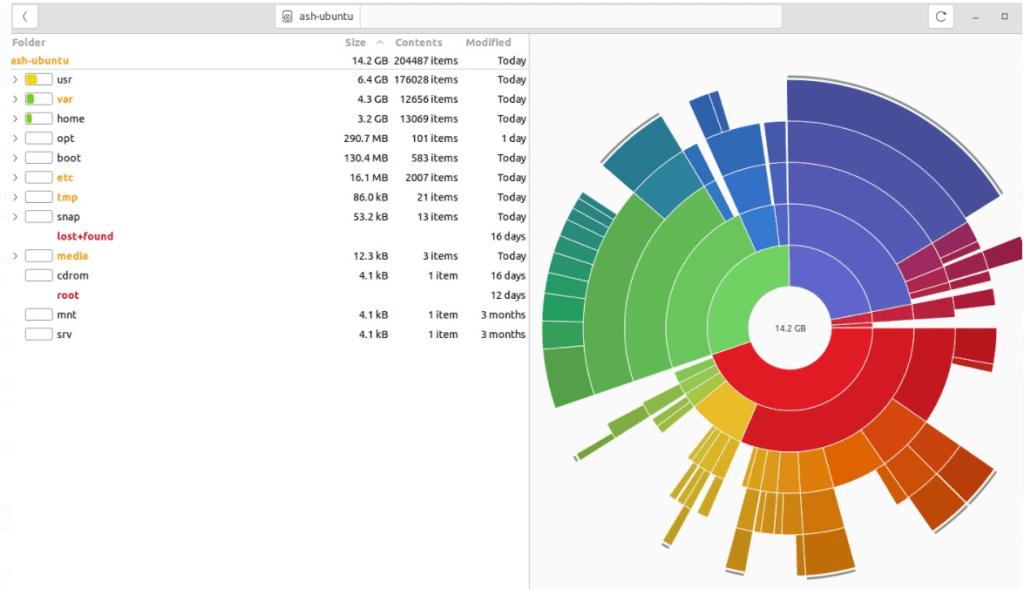Click the usage bar next to home

[x=38, y=119]
